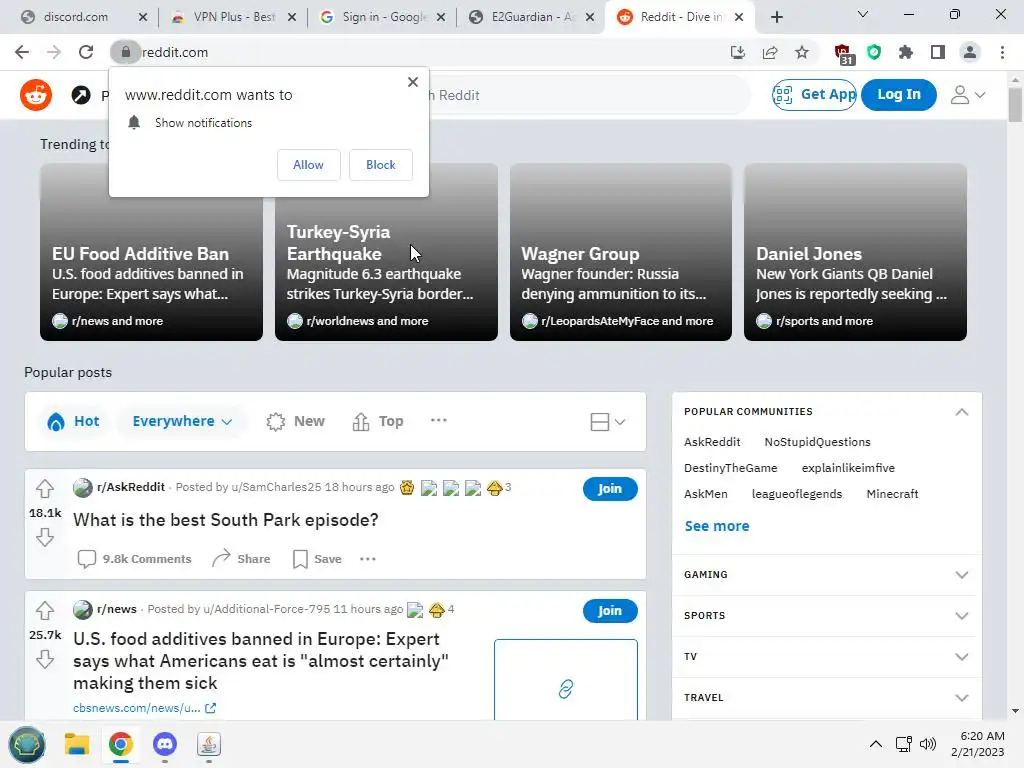This screenshot has height=768, width=1024.
Task: Click the Log In button
Action: tap(899, 95)
